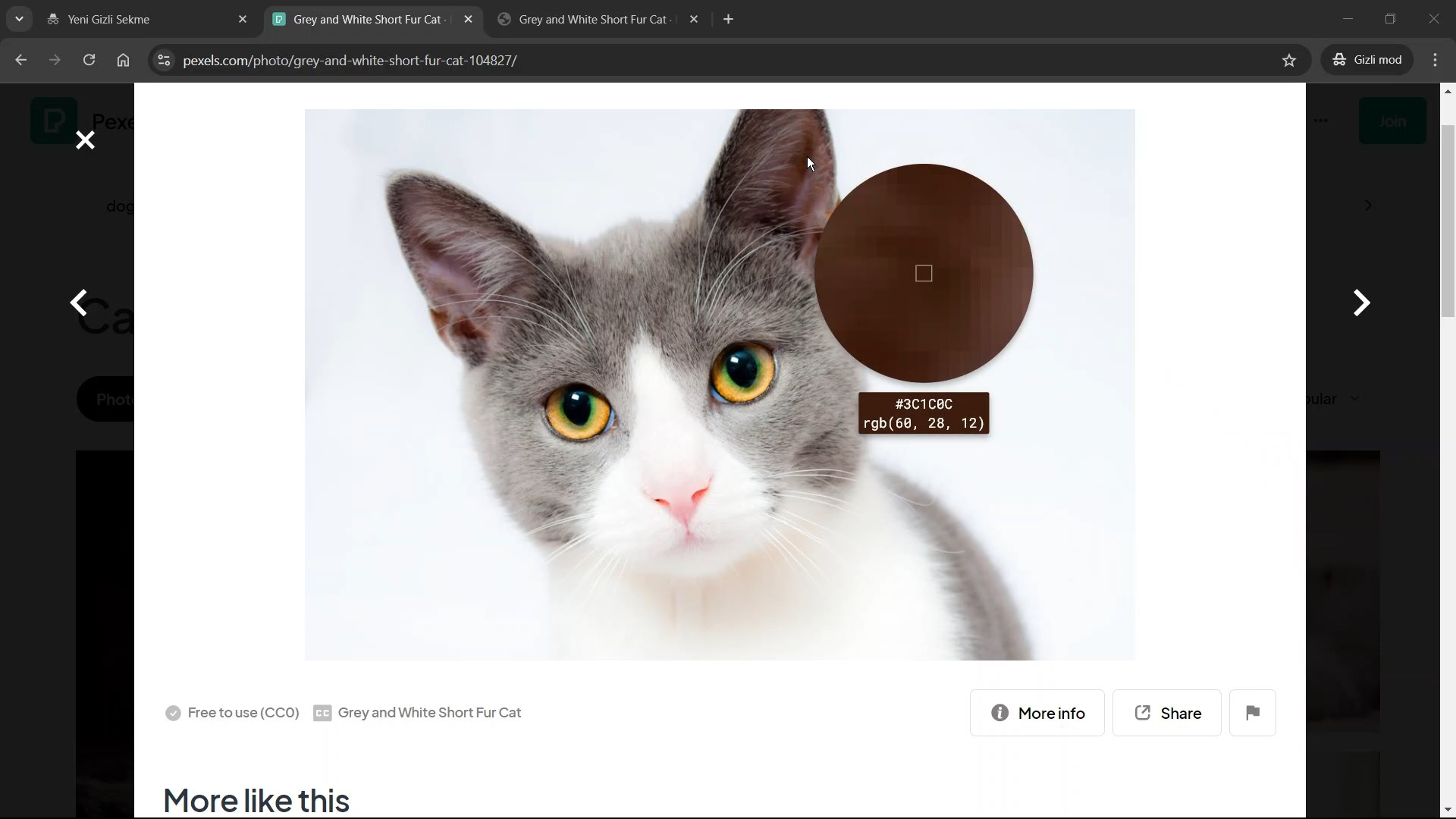The height and width of the screenshot is (819, 1456).
Task: Restore down the Chrome window
Action: [x=1390, y=19]
